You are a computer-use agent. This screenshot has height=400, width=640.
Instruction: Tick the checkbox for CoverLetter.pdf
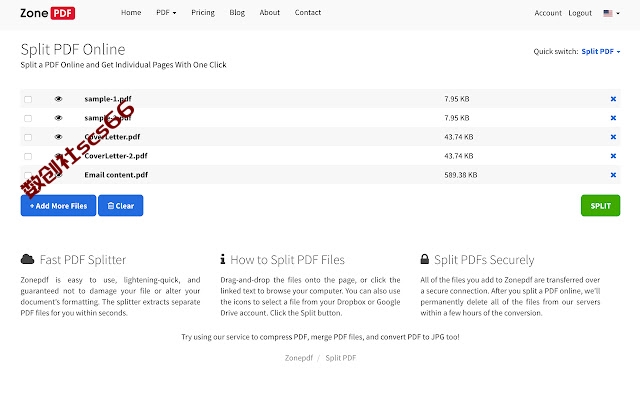point(28,137)
